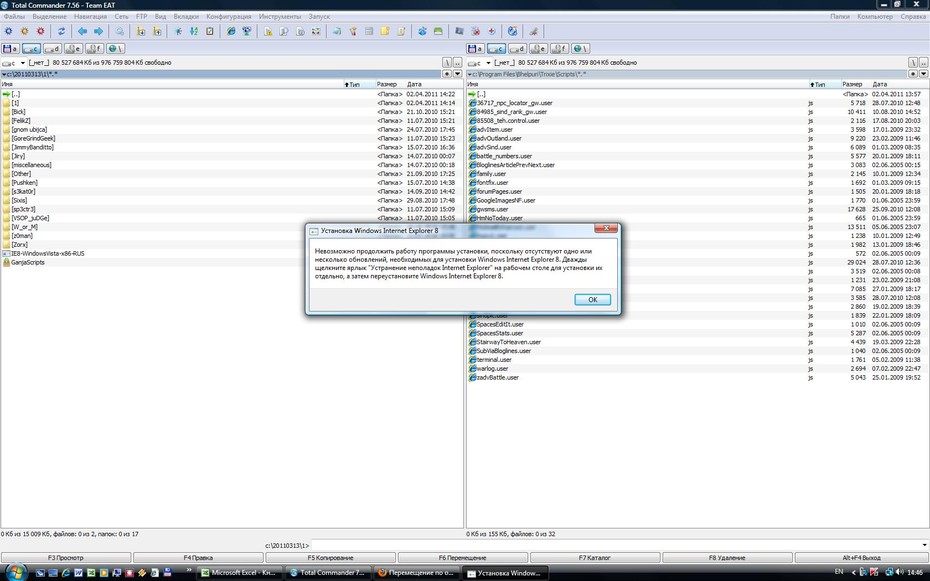Open file search with the magnifier icon

pyautogui.click(x=120, y=31)
